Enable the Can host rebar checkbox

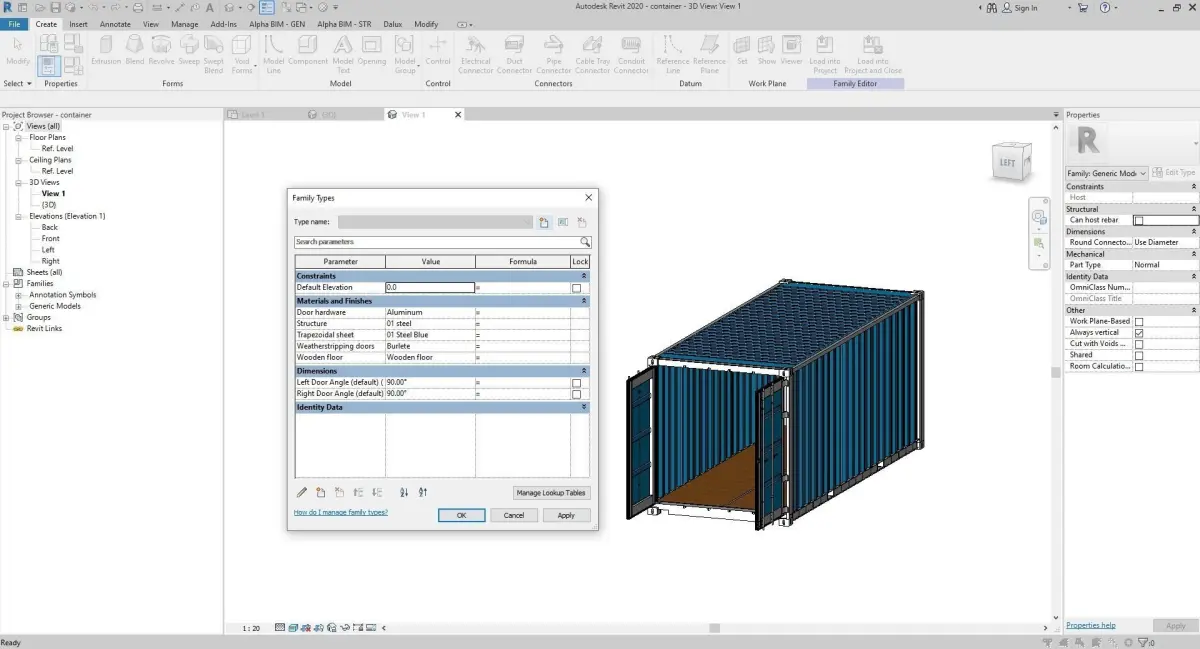coord(1138,220)
